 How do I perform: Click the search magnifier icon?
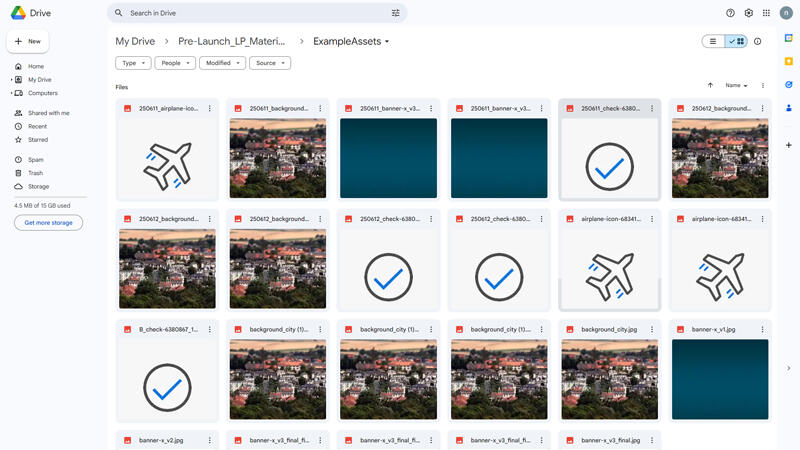118,13
